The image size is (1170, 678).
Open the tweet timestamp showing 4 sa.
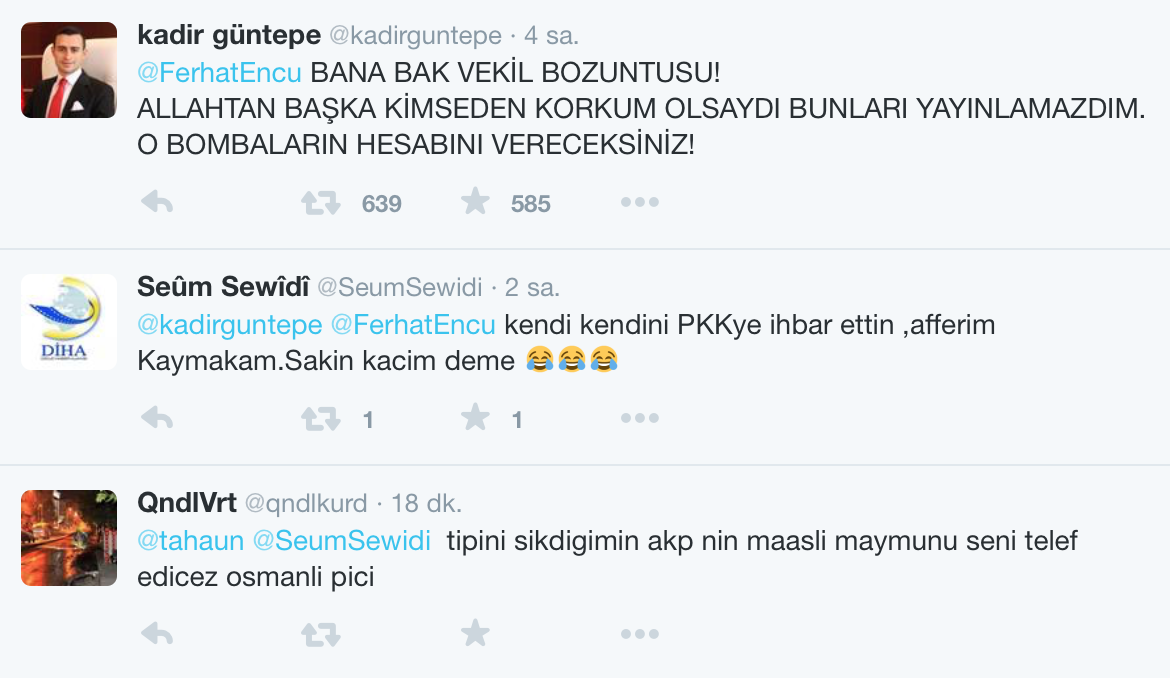tap(549, 34)
